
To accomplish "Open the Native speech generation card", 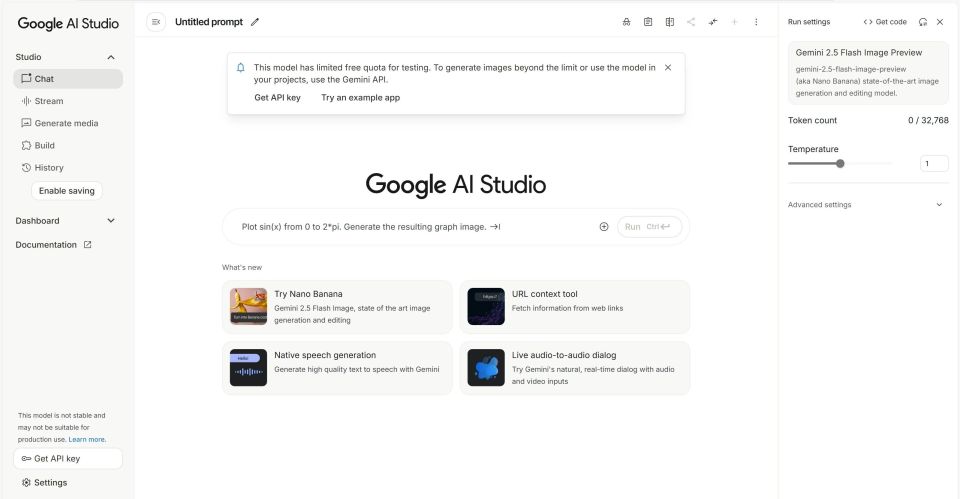I will coord(337,368).
